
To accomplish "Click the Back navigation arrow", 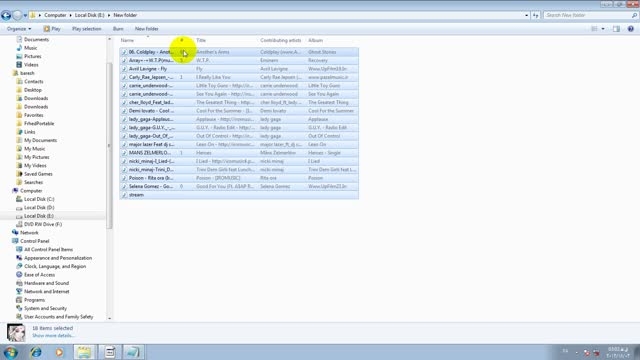I will pyautogui.click(x=6, y=16).
